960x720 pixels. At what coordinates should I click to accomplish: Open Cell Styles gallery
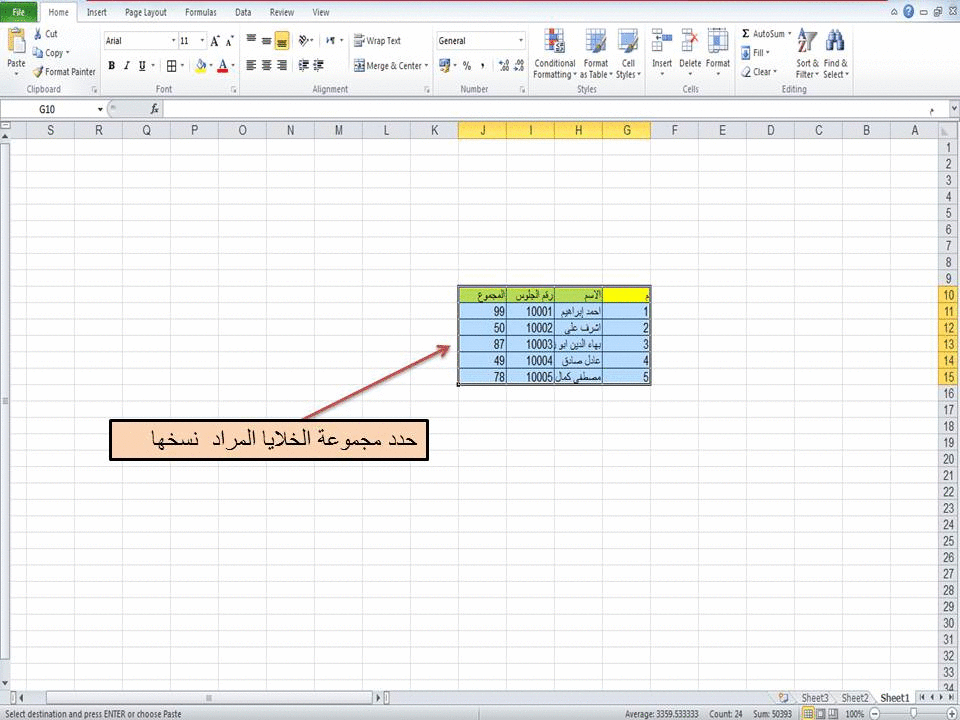click(x=628, y=54)
